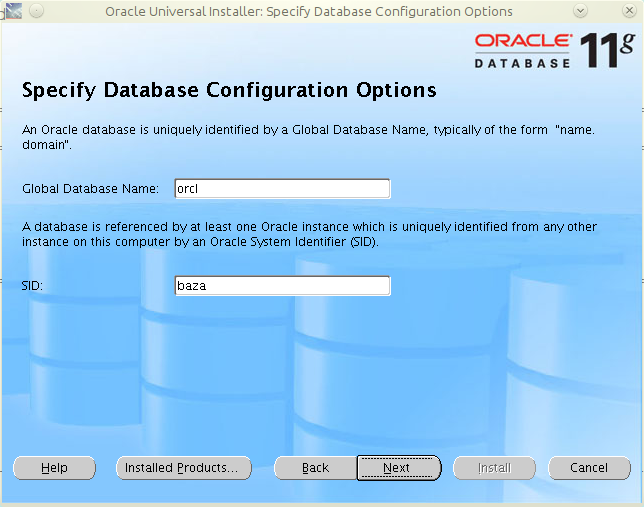644x507 pixels.
Task: Click the SID input field containing baza
Action: 282,286
